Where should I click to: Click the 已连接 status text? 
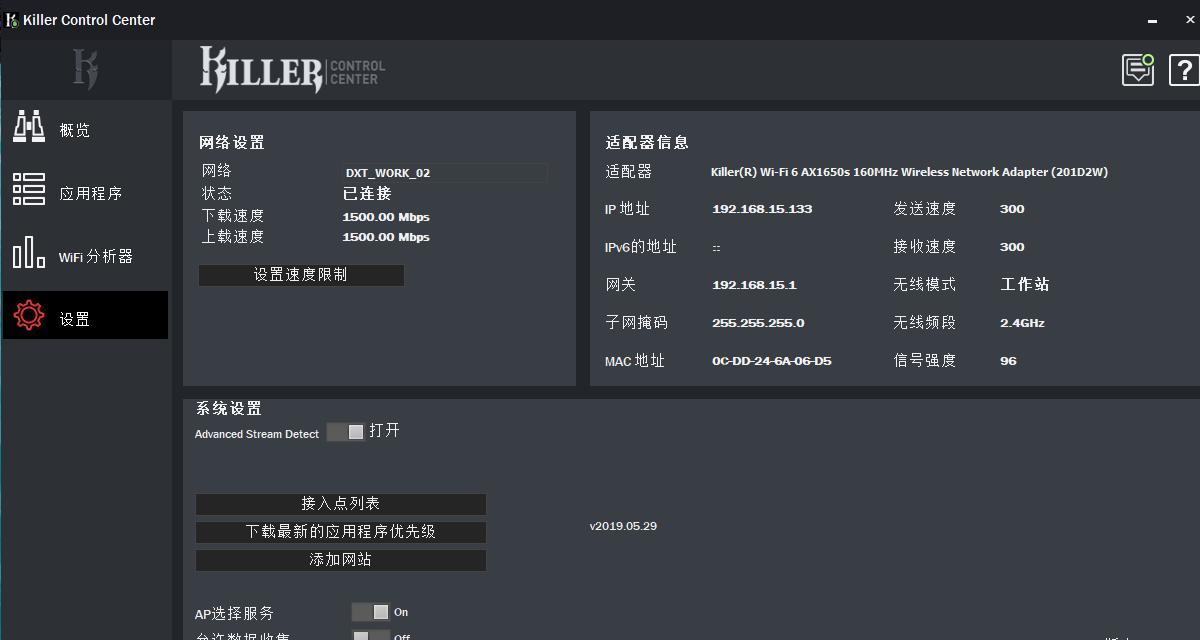tap(367, 194)
